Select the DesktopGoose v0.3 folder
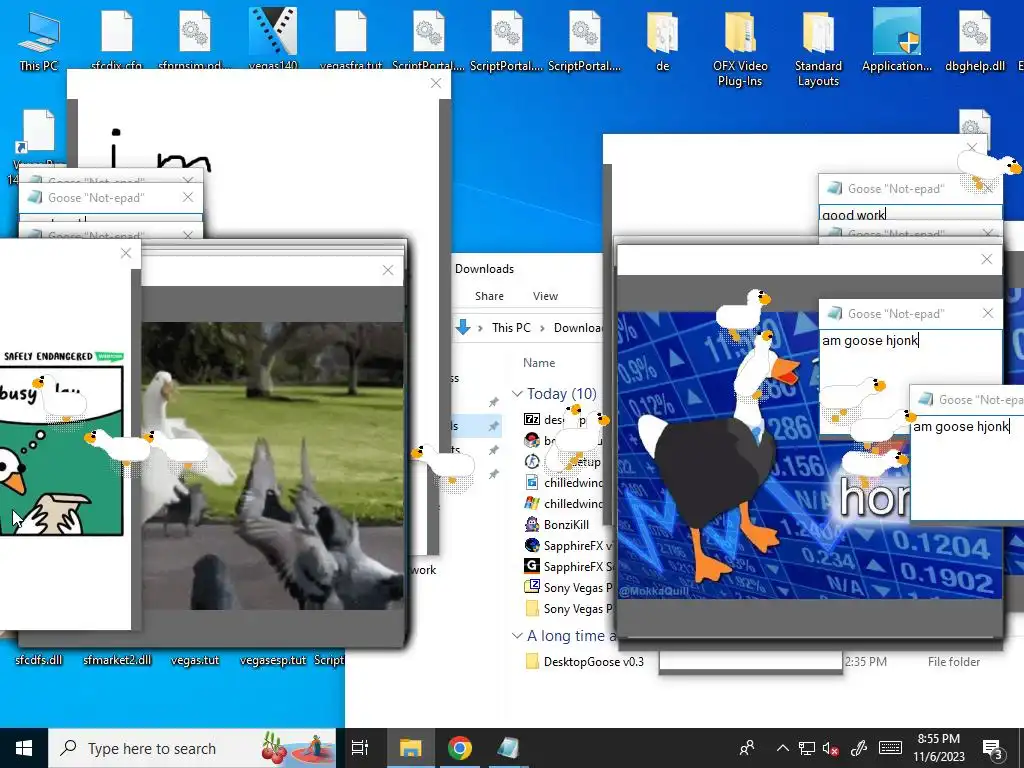This screenshot has width=1024, height=768. [x=584, y=662]
